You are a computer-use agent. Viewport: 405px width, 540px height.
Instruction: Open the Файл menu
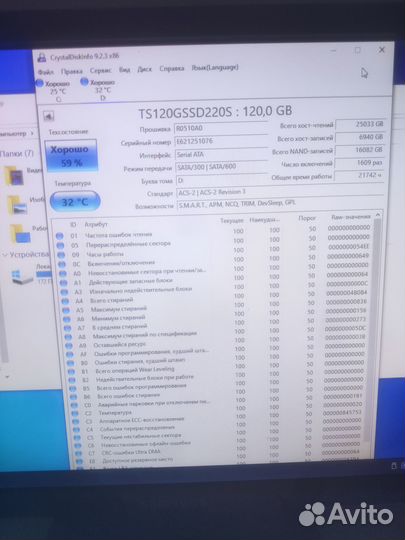pyautogui.click(x=46, y=72)
